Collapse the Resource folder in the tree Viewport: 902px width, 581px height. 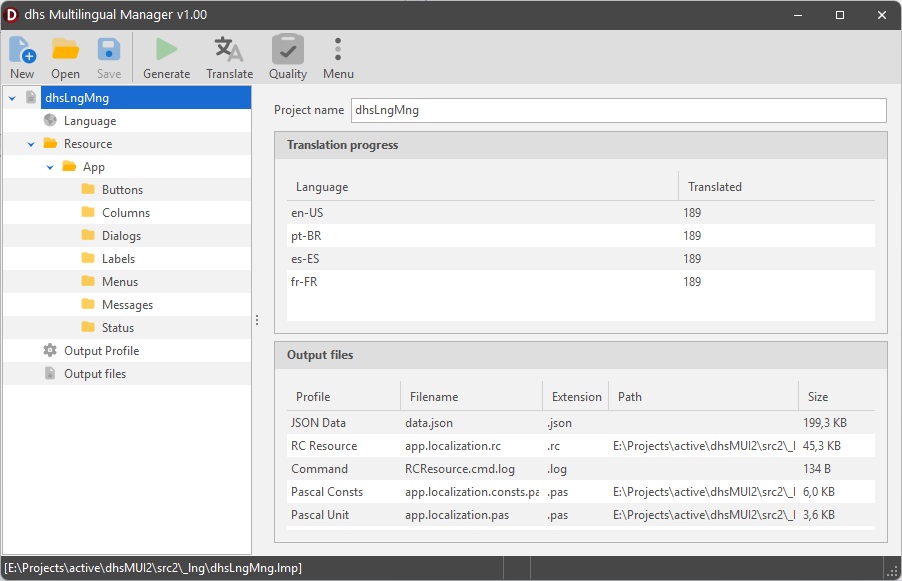coord(30,143)
